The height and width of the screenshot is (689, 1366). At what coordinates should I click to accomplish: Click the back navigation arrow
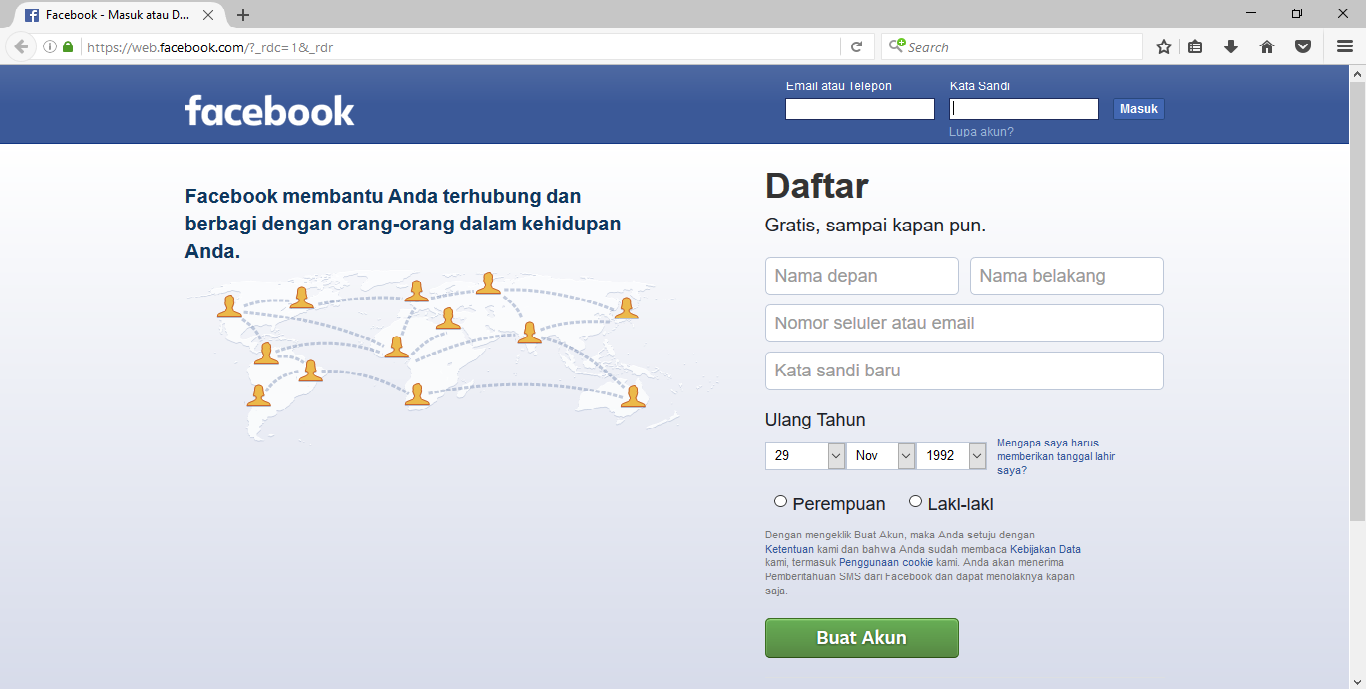click(x=20, y=46)
